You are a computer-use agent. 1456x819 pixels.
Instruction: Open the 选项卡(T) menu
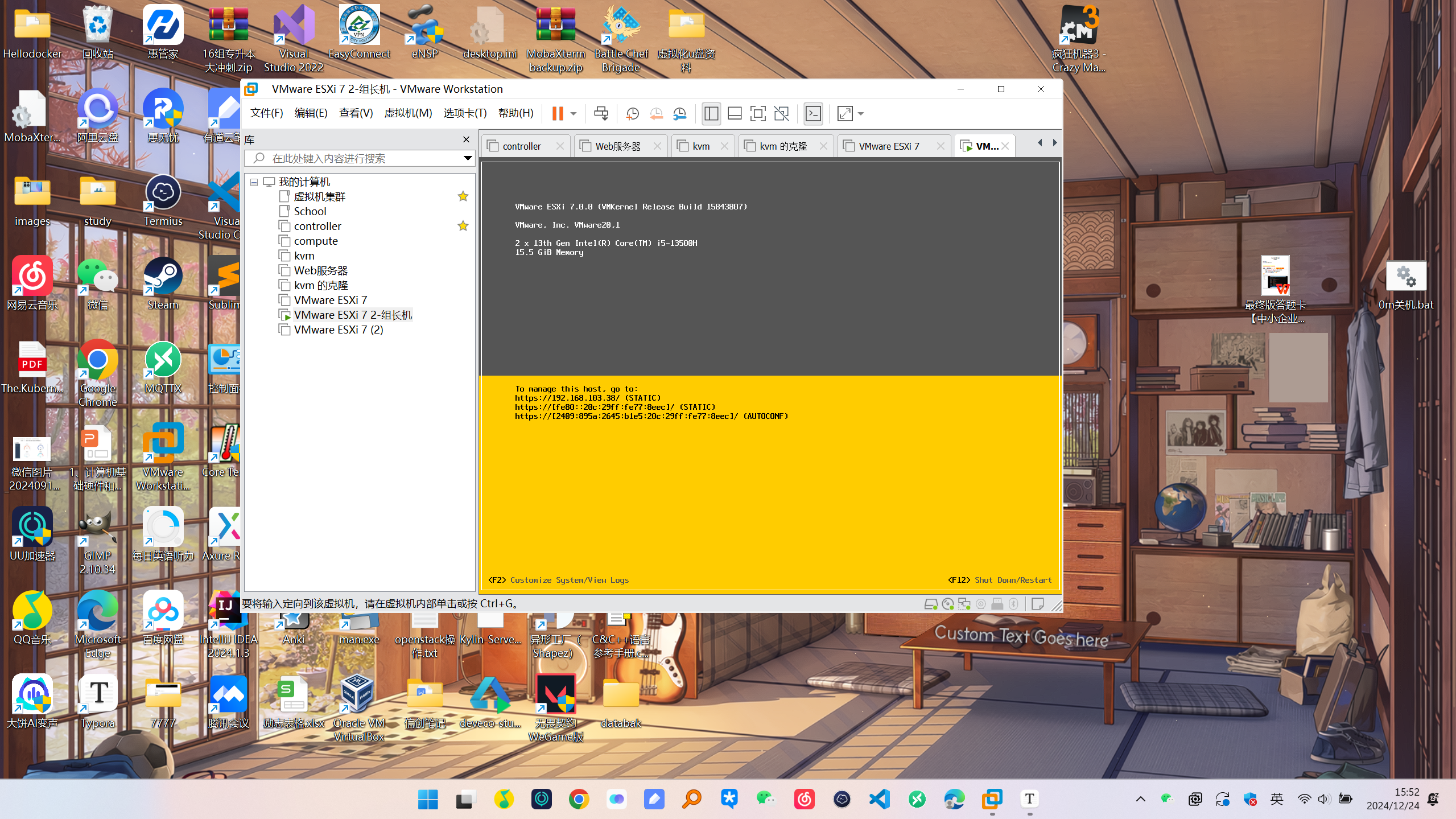click(465, 113)
